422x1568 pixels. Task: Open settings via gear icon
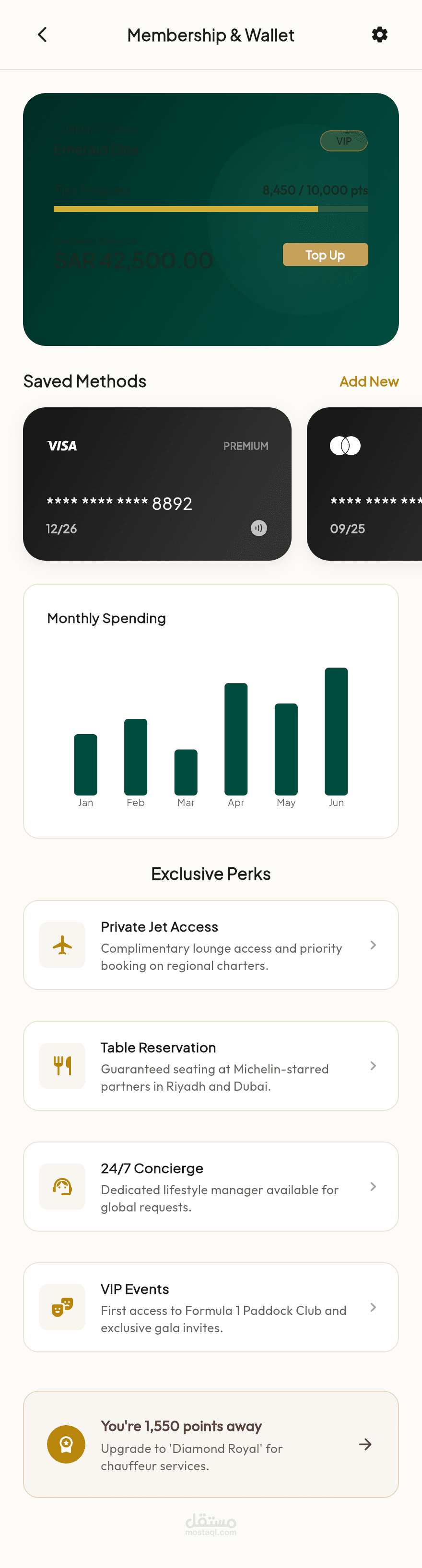tap(379, 35)
